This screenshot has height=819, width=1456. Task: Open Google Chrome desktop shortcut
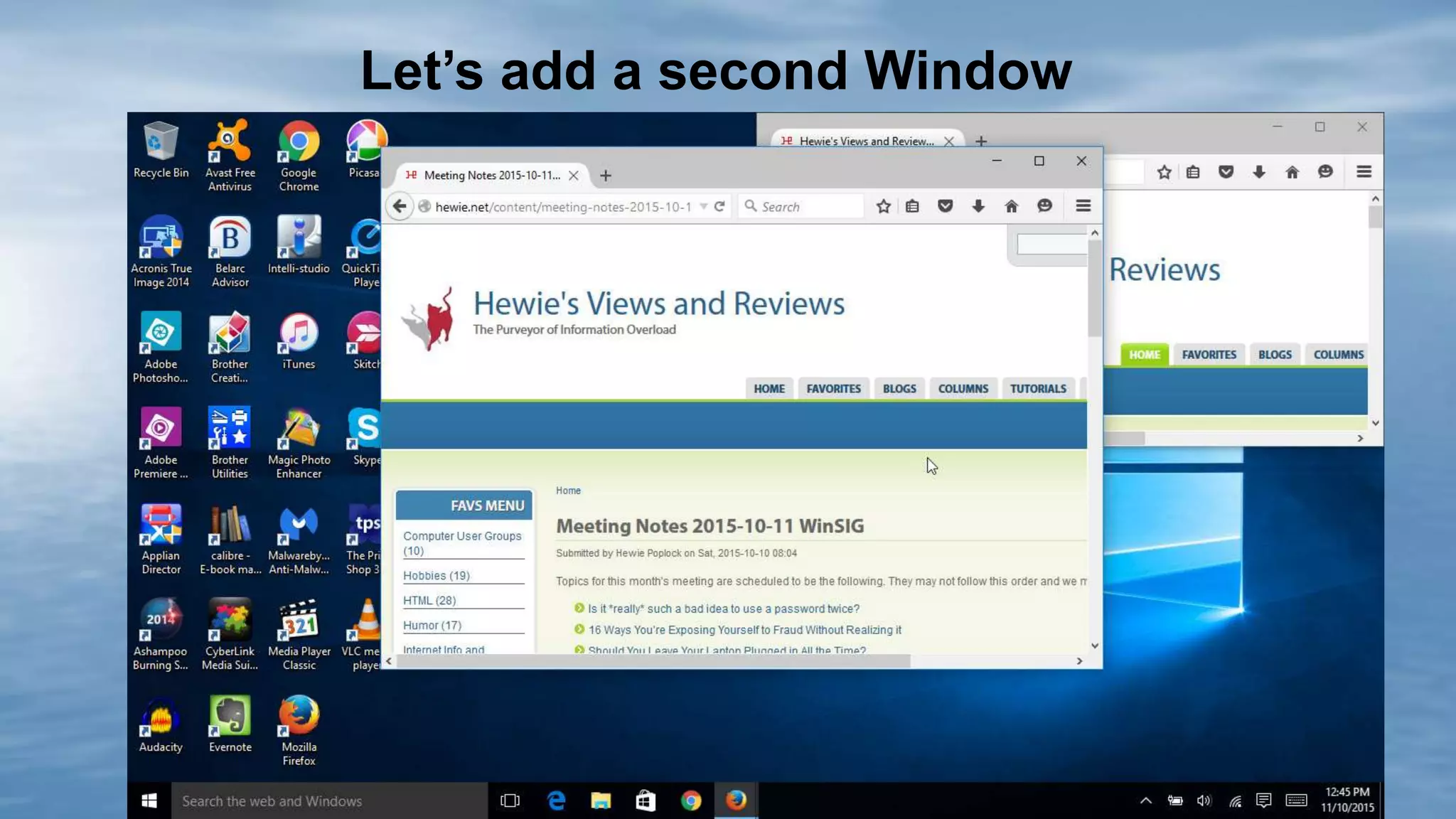299,156
